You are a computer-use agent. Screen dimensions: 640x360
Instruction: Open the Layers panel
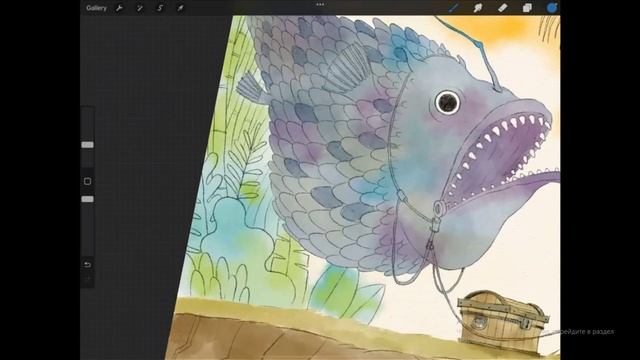527,8
